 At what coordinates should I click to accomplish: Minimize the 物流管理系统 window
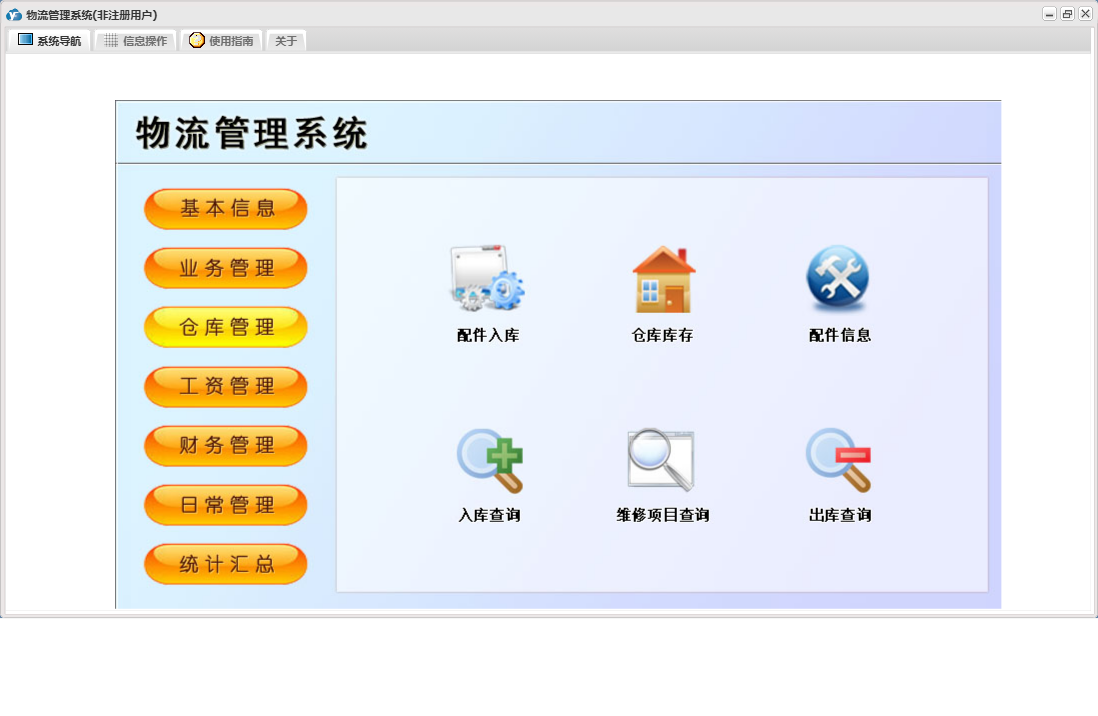1049,14
